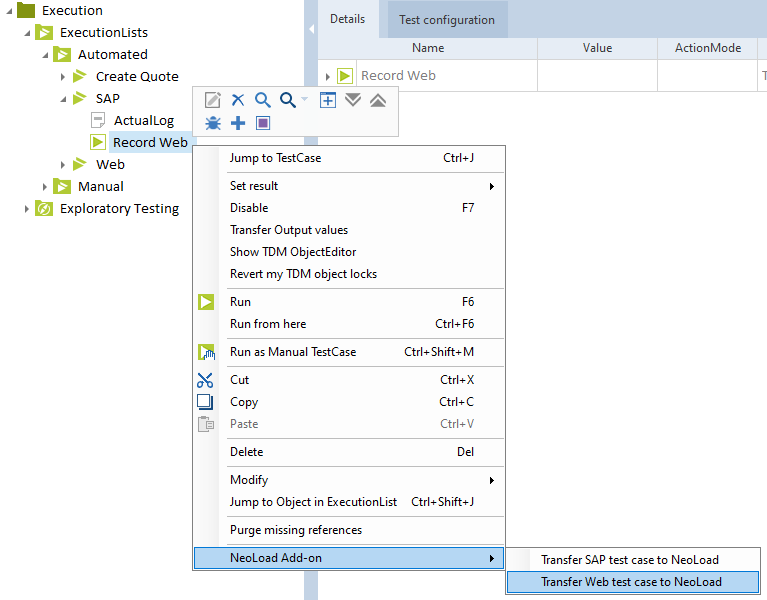Viewport: 767px width, 600px height.
Task: Open the Set result submenu
Action: [x=349, y=186]
